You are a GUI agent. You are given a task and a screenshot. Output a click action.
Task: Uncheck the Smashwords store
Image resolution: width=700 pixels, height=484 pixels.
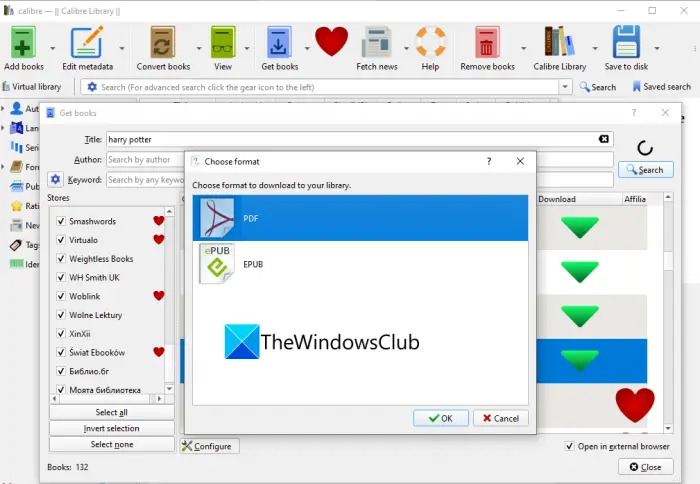point(61,221)
